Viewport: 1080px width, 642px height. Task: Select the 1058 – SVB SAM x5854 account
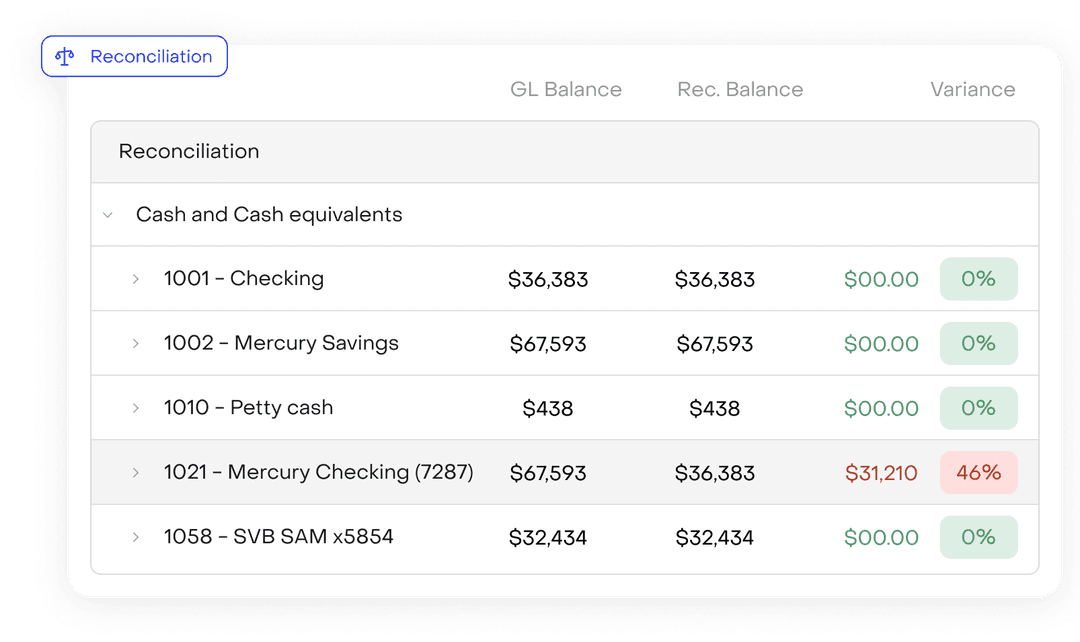coord(278,537)
